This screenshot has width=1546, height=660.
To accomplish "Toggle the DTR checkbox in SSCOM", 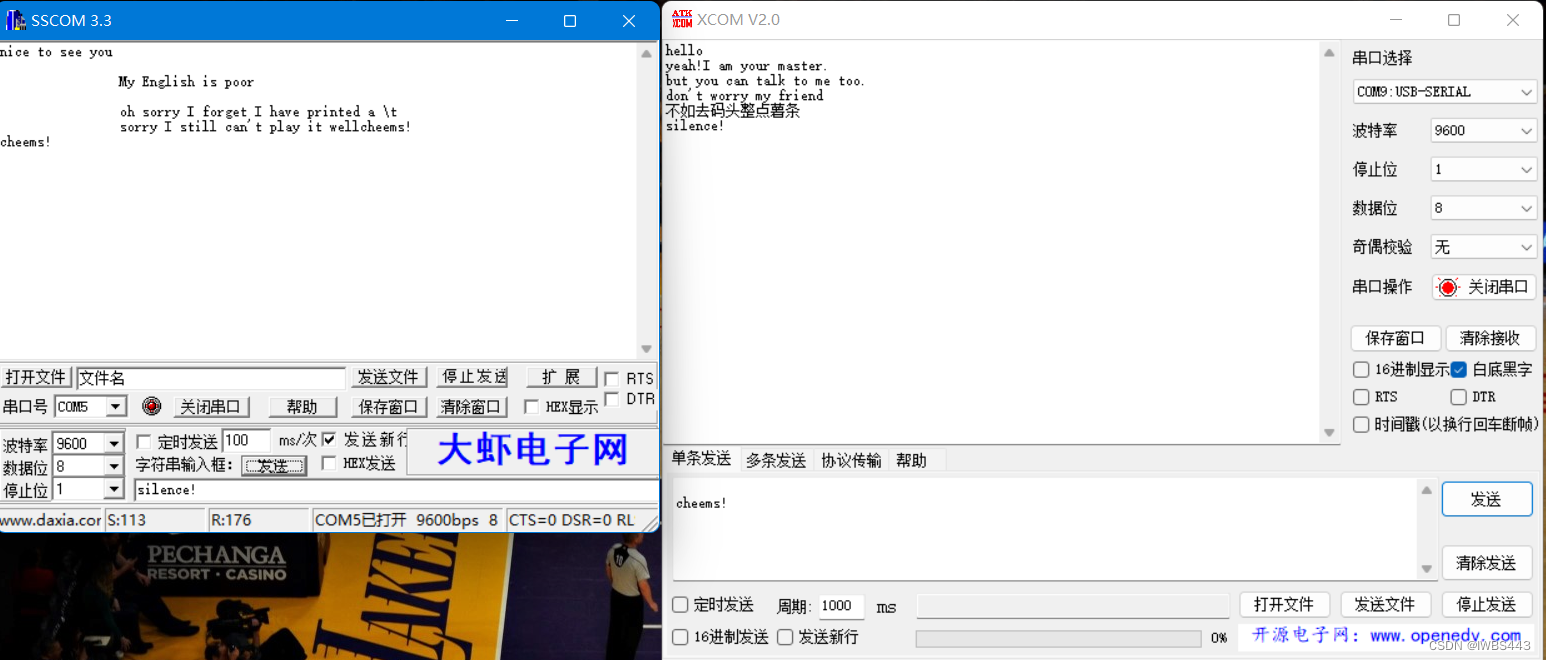I will [611, 399].
